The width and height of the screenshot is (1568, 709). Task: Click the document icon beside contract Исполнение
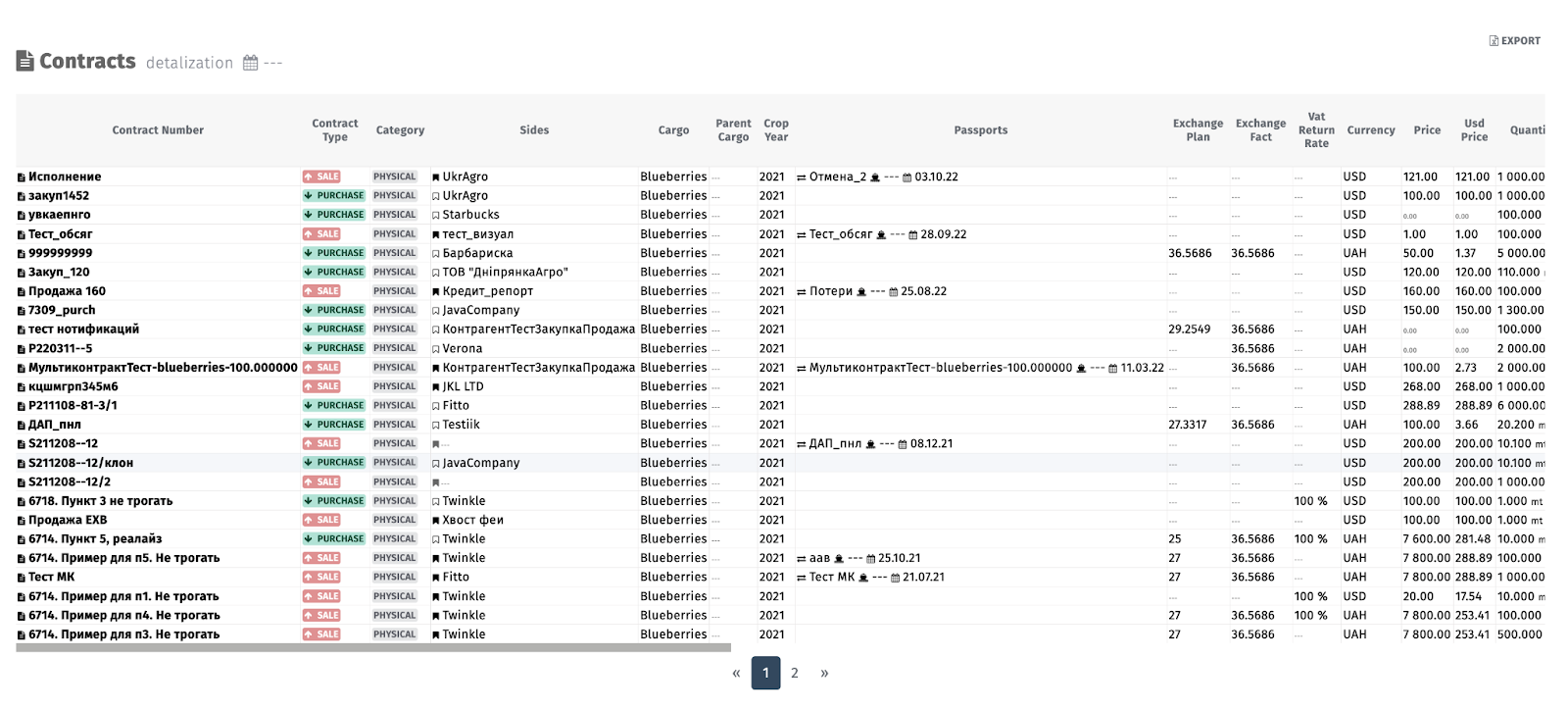pyautogui.click(x=21, y=177)
